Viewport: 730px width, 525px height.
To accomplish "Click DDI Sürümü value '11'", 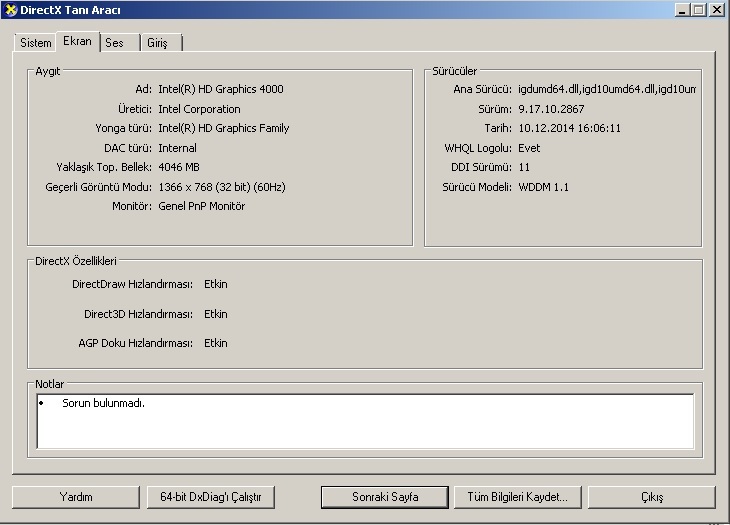I will click(x=524, y=167).
